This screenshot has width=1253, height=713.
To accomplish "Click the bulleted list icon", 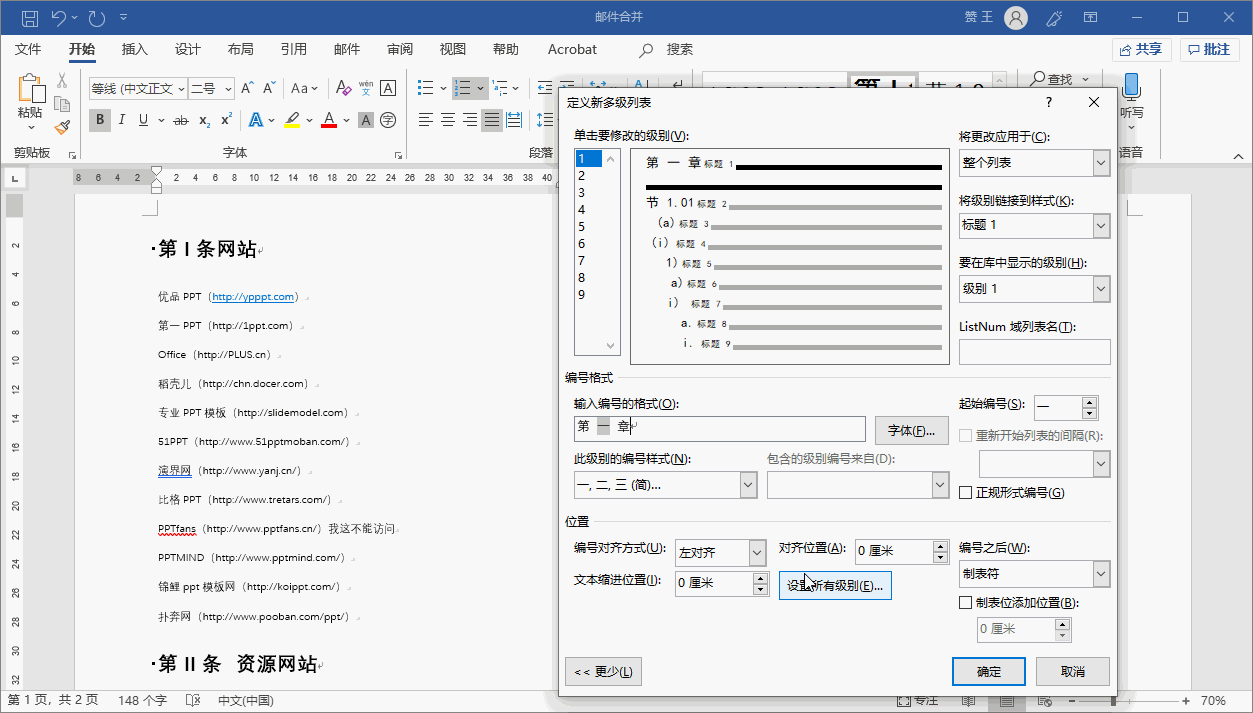I will [425, 89].
